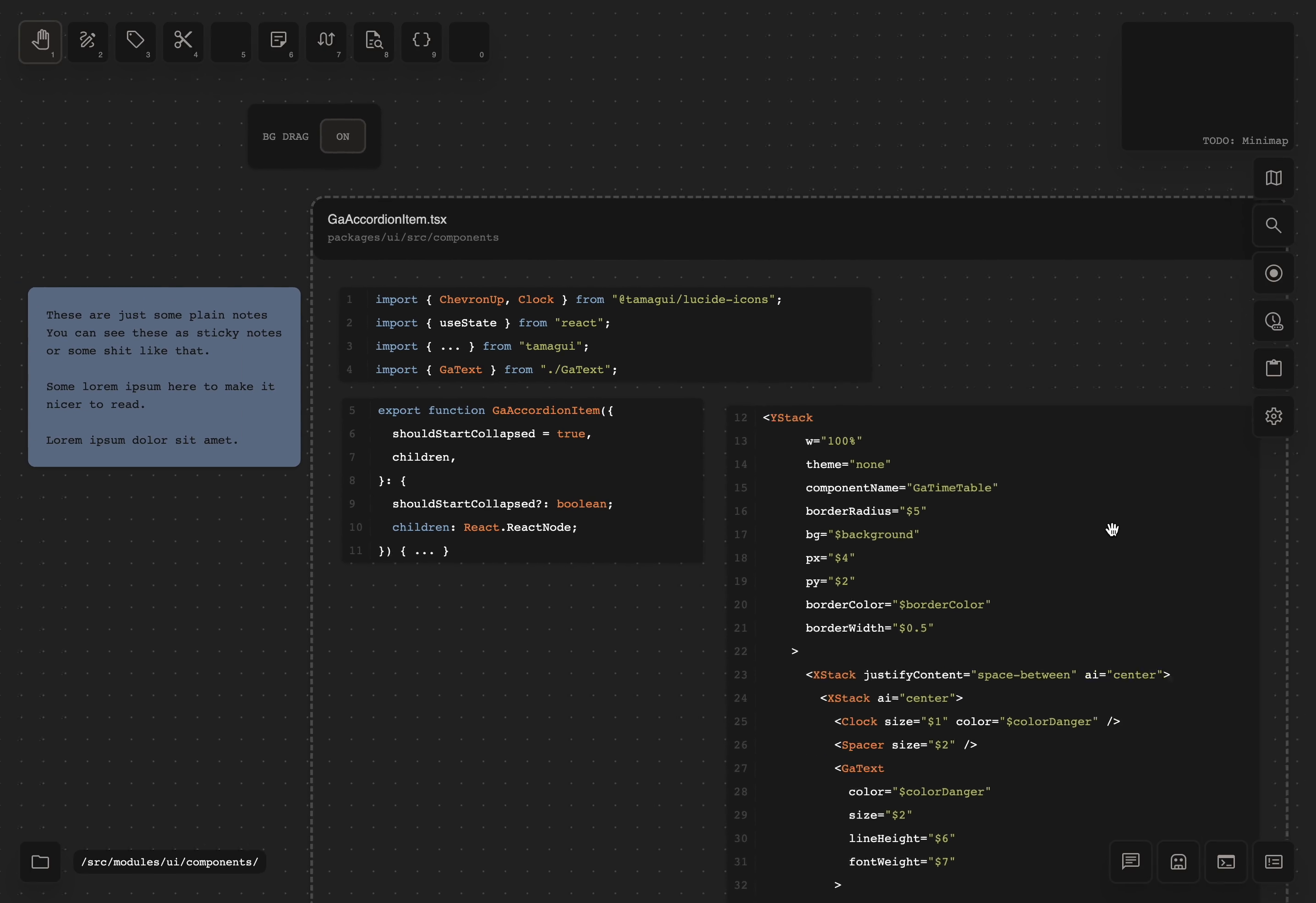Open the folder browser at bottom left

tap(40, 862)
